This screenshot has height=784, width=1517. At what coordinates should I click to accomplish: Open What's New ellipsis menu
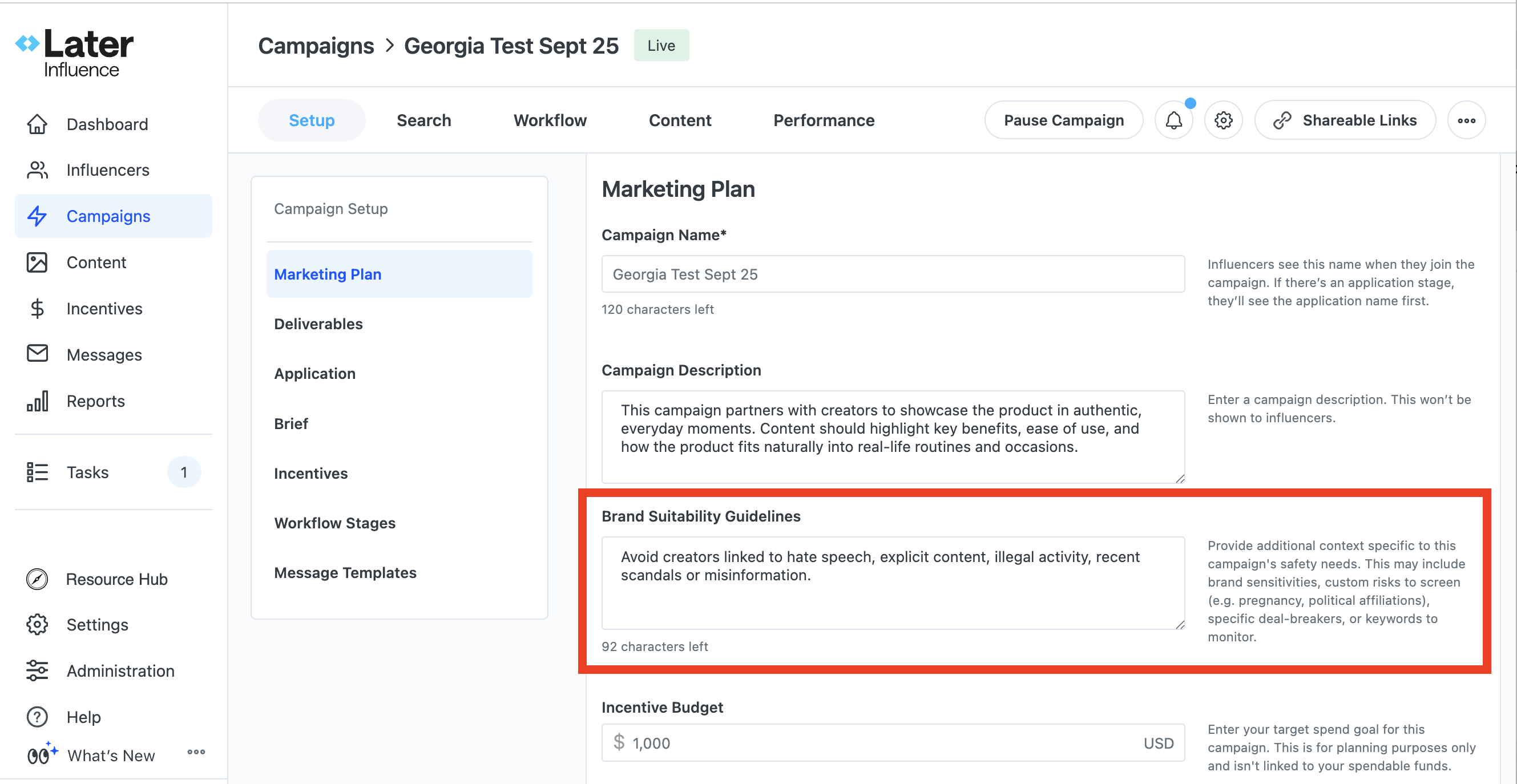coord(196,752)
